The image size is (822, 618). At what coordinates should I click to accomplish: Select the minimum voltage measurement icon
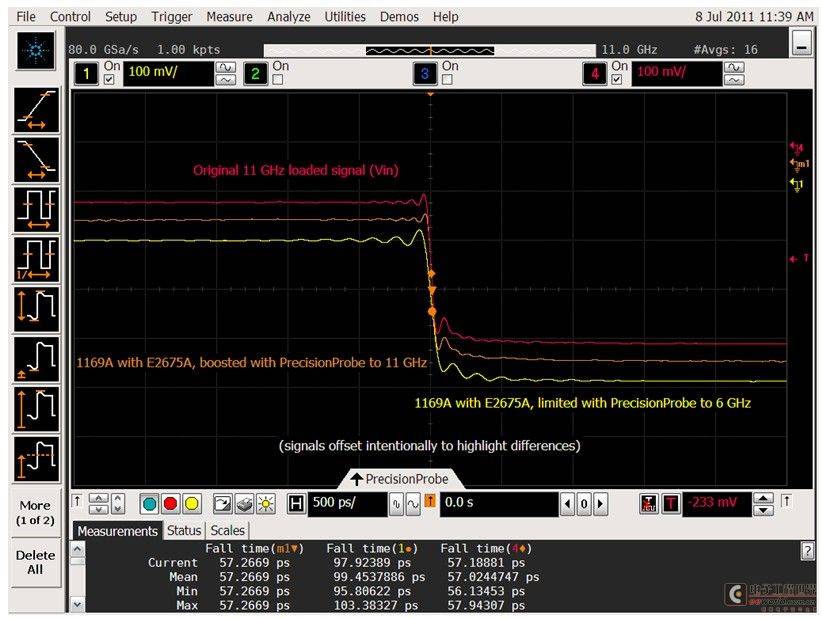tap(36, 359)
